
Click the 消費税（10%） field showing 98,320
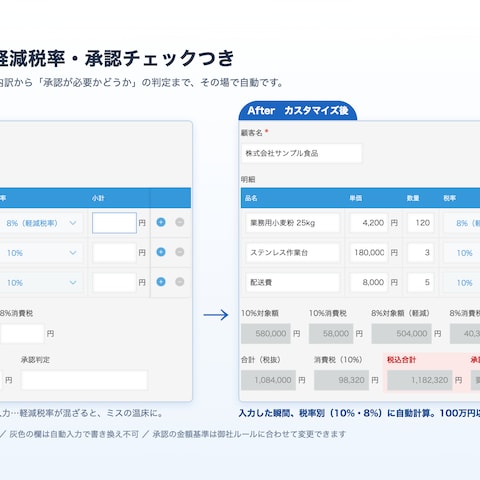click(x=341, y=380)
